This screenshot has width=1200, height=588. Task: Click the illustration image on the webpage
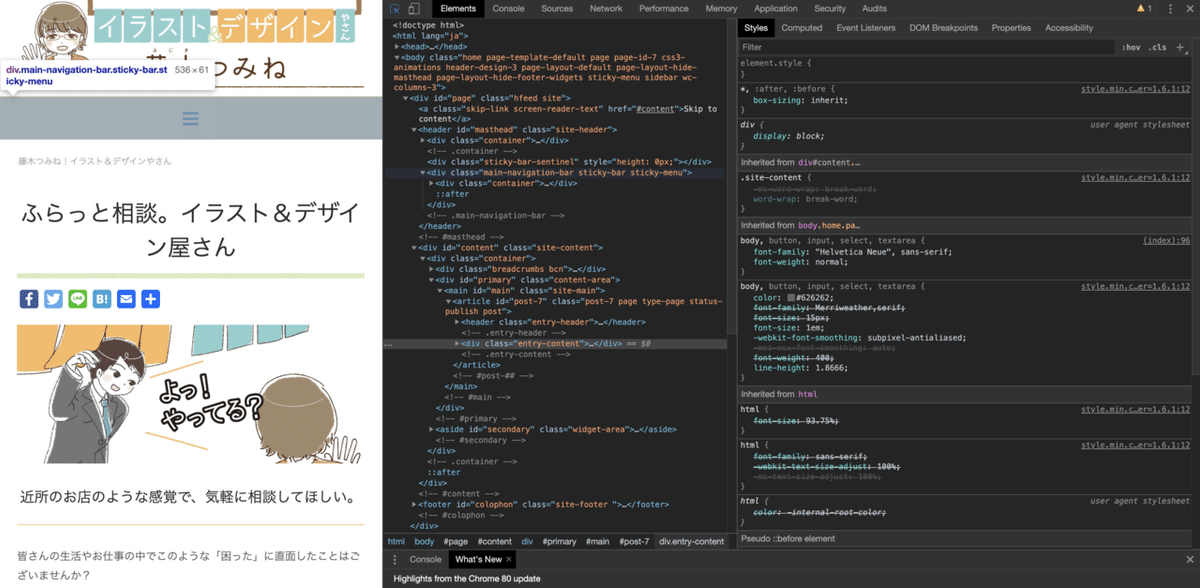pos(191,393)
